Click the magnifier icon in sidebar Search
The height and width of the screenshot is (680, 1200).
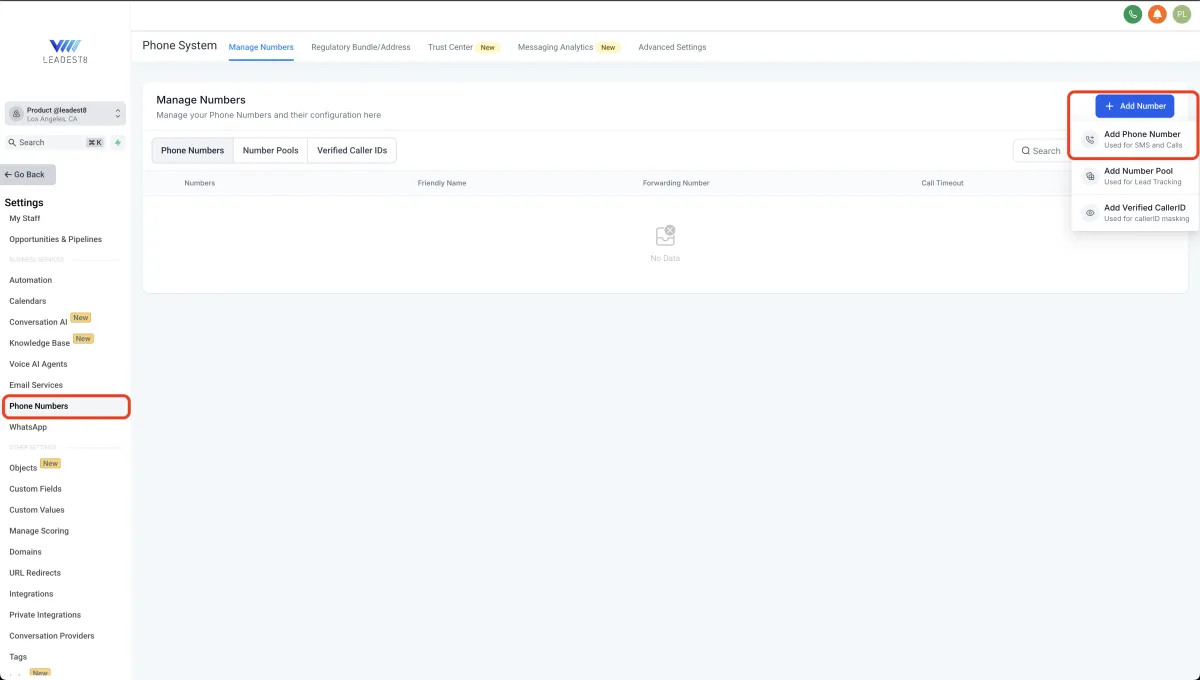click(x=12, y=142)
